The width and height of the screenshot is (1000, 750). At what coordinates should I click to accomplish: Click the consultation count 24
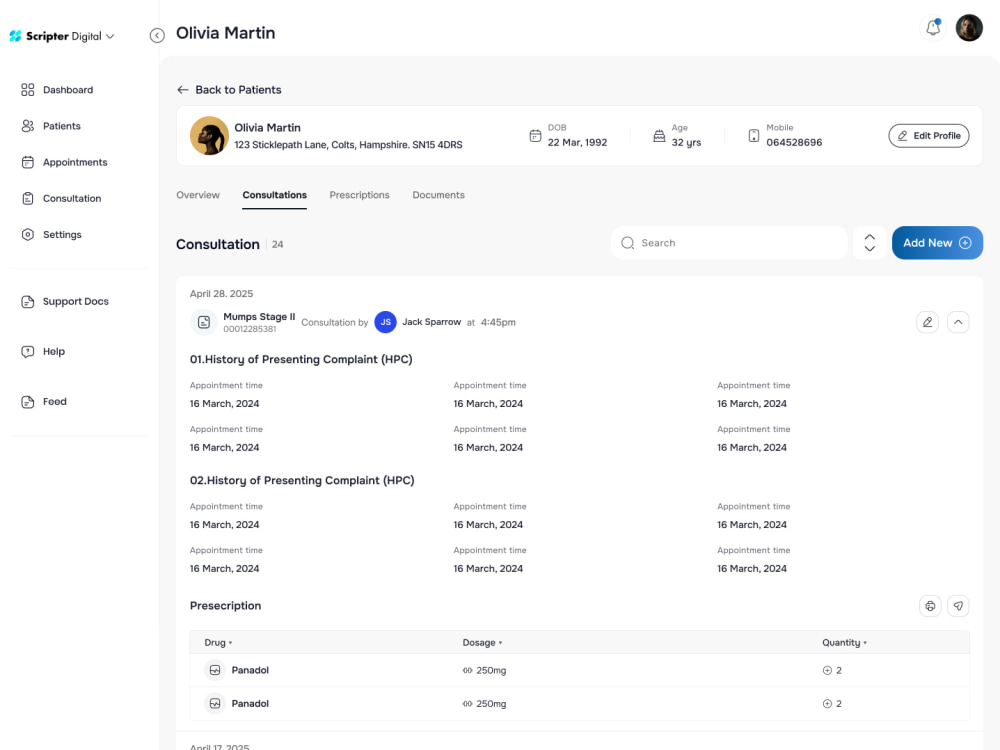point(277,244)
